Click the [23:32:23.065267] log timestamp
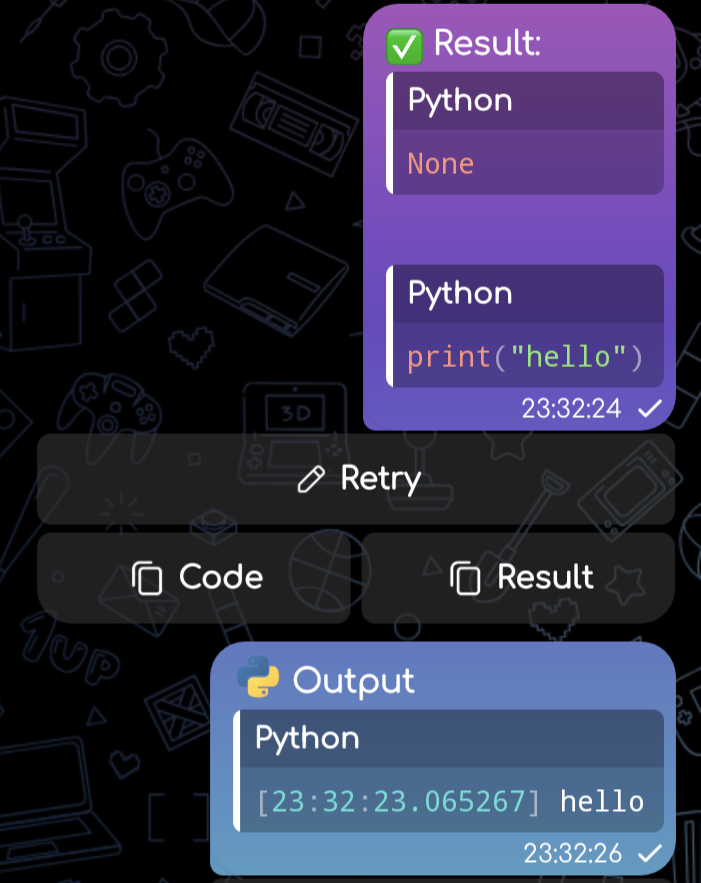 tap(398, 801)
